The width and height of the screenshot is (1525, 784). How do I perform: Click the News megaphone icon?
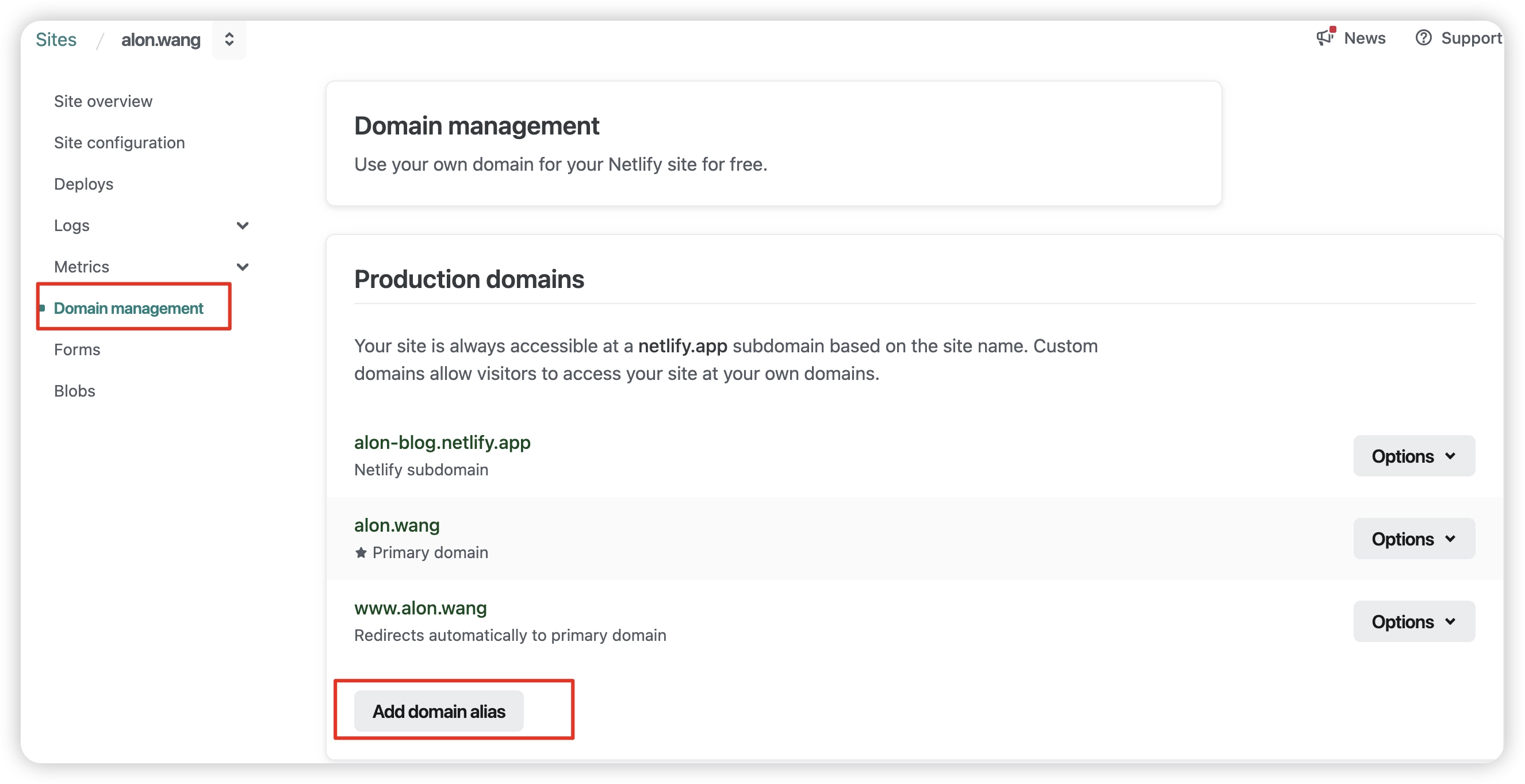pyautogui.click(x=1325, y=38)
